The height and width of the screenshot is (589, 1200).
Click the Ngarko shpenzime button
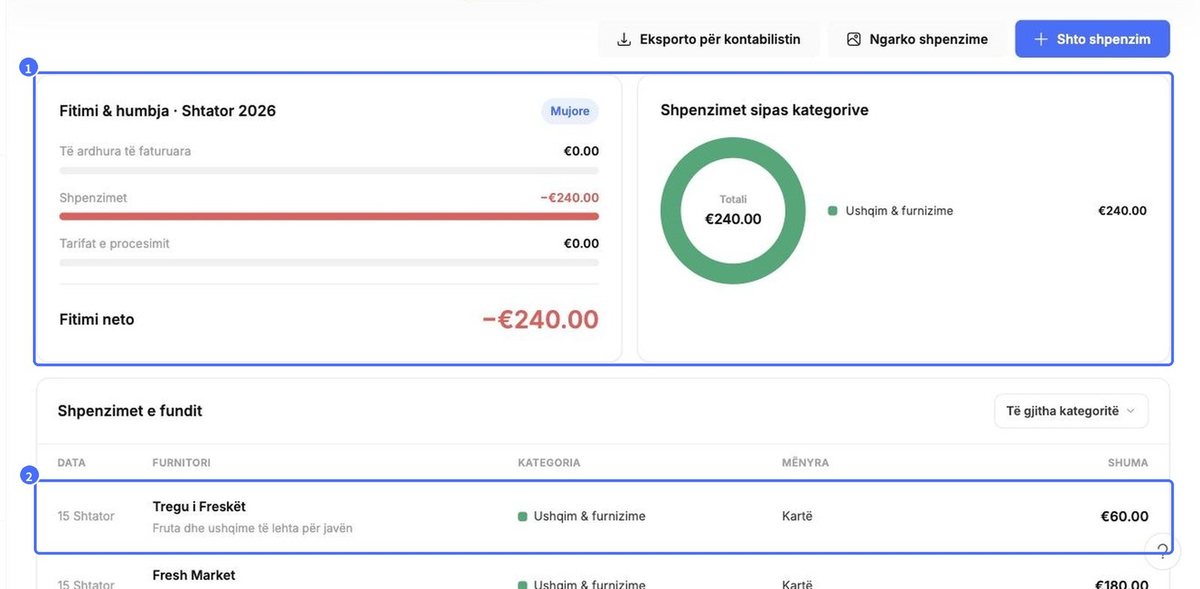(917, 39)
